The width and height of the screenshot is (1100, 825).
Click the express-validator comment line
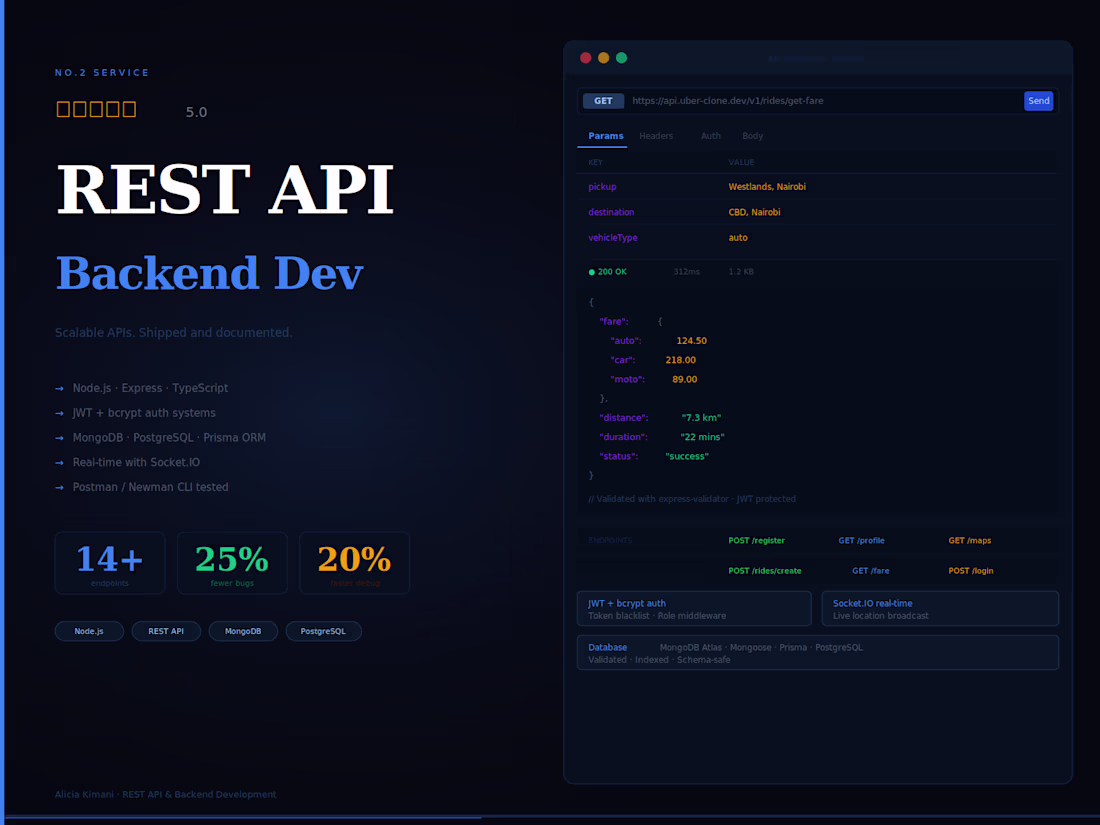(692, 499)
